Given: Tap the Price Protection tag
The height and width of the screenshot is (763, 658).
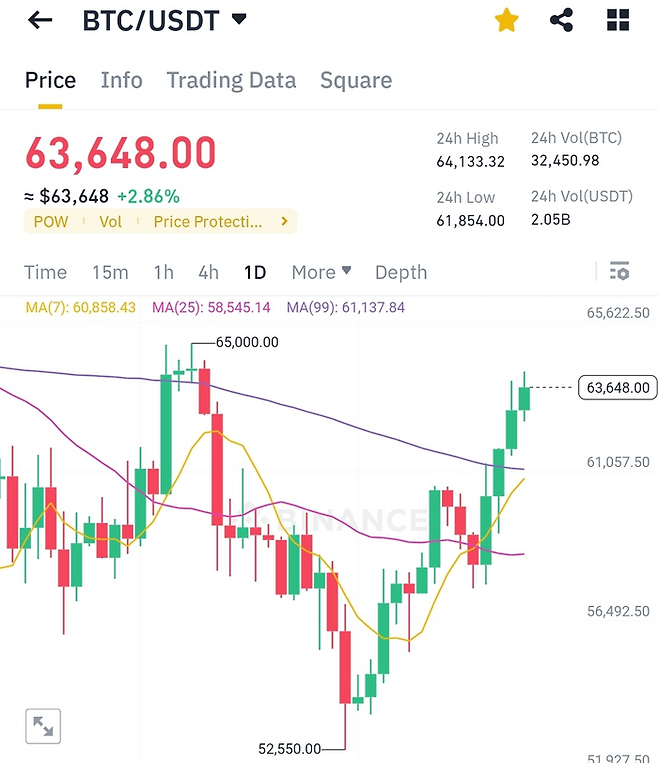Looking at the screenshot, I should pos(208,221).
